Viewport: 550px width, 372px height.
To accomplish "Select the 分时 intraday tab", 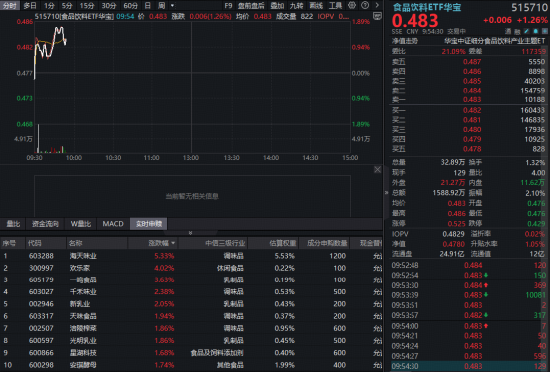I will click(10, 6).
